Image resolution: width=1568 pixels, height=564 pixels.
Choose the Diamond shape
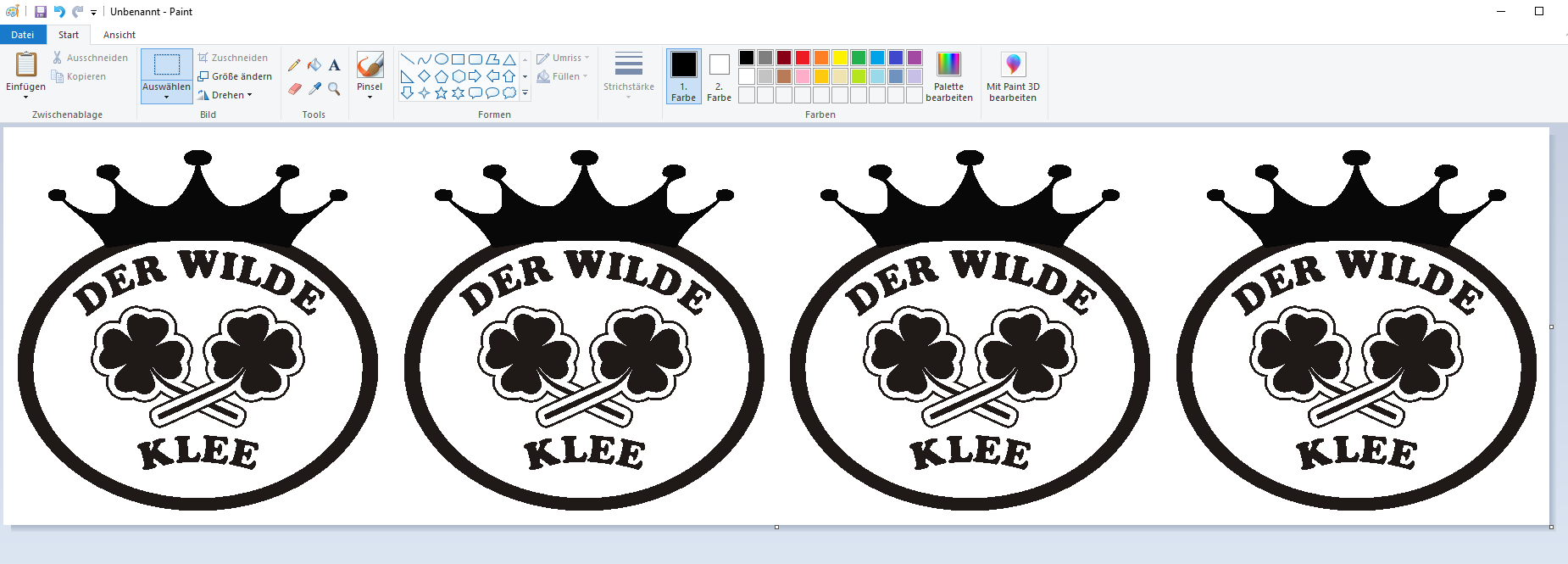(x=425, y=76)
